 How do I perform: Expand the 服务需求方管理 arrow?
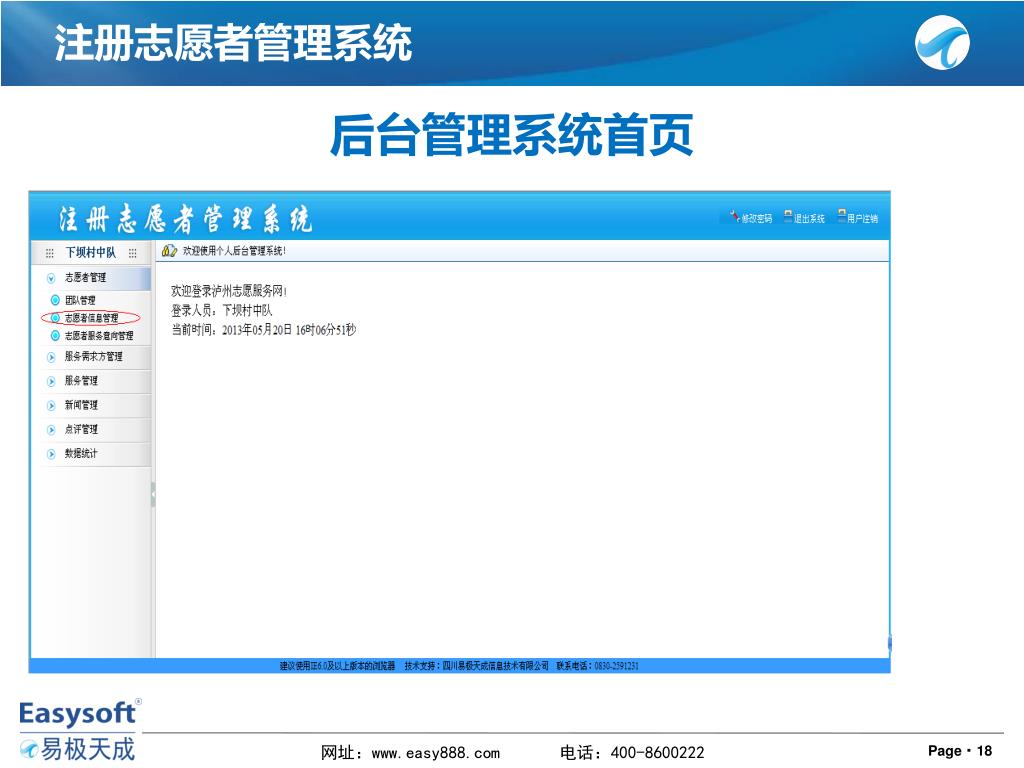pyautogui.click(x=51, y=357)
